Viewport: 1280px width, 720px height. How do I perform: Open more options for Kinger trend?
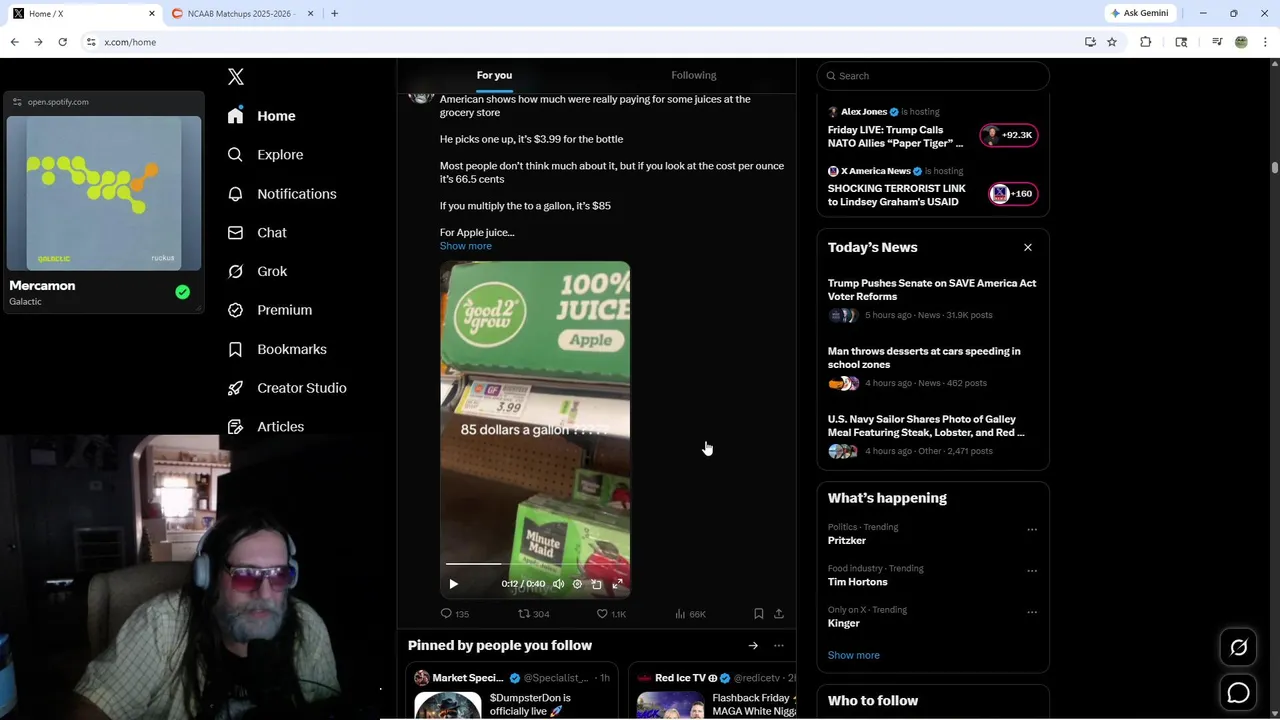1032,612
